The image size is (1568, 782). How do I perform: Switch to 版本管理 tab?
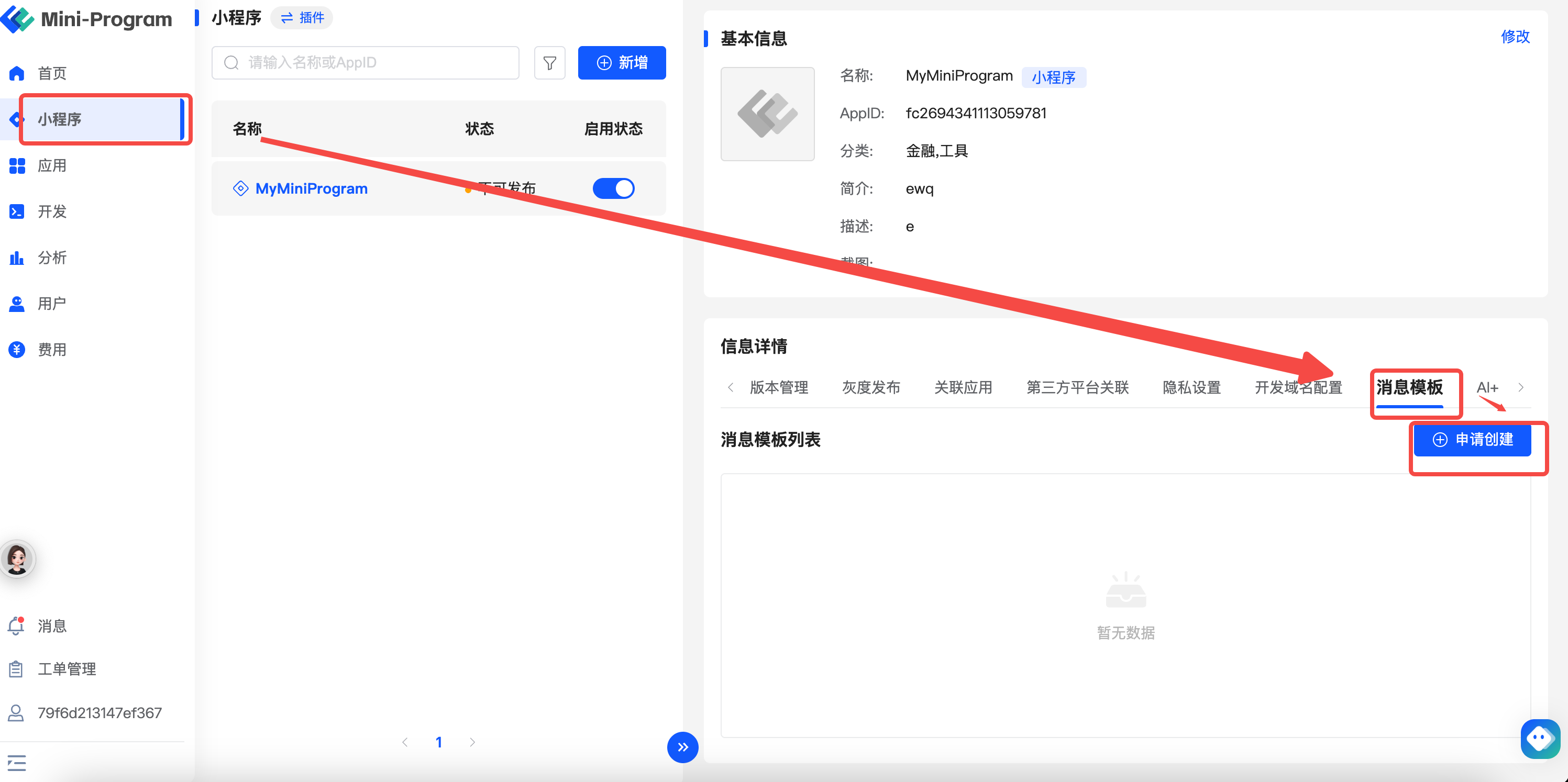pos(779,387)
